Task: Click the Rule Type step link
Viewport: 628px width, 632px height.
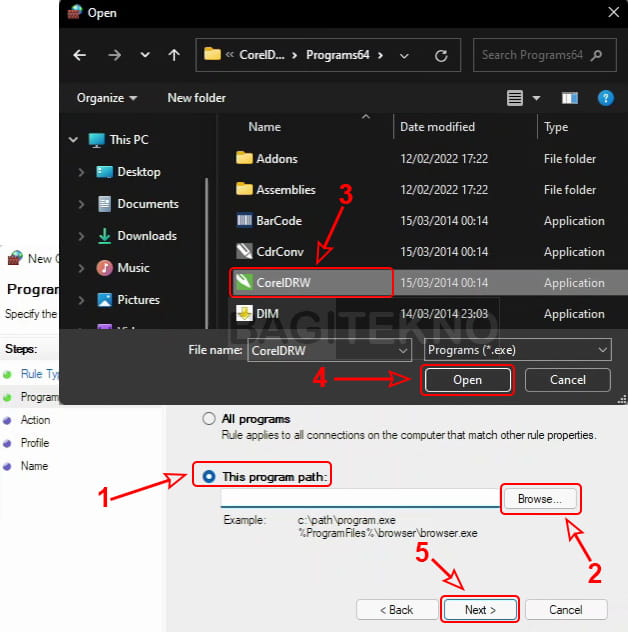Action: [40, 374]
